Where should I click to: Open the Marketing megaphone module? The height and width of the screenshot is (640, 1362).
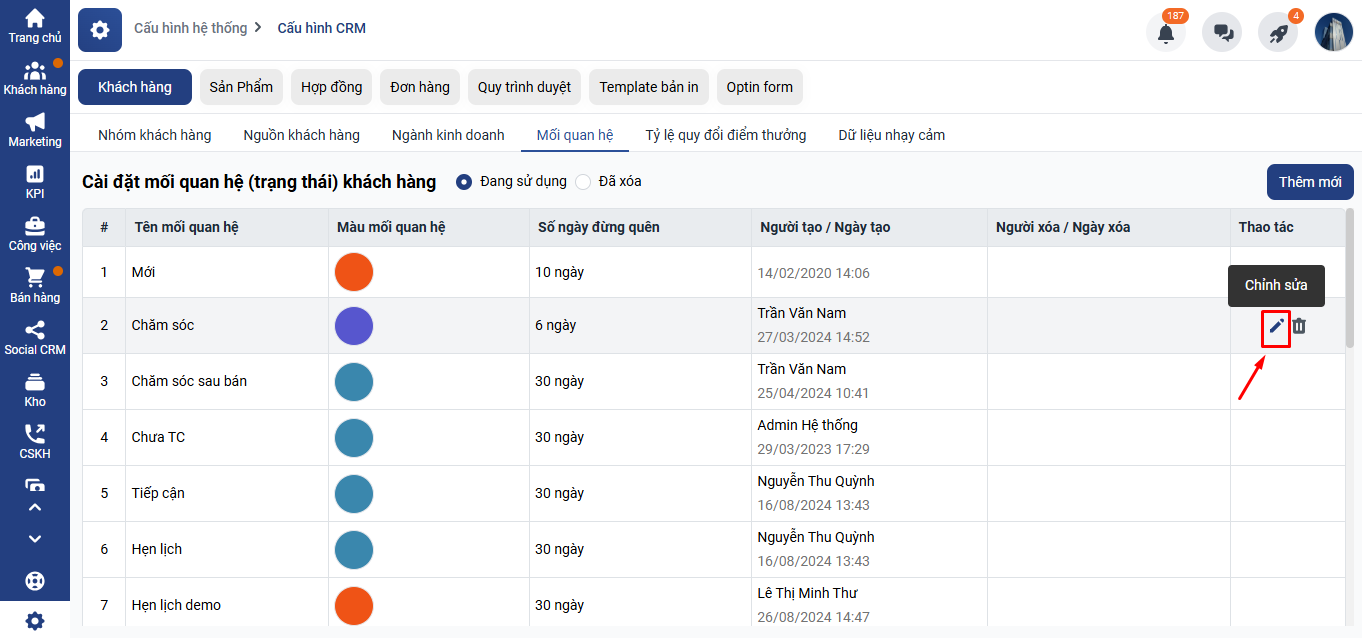coord(35,130)
